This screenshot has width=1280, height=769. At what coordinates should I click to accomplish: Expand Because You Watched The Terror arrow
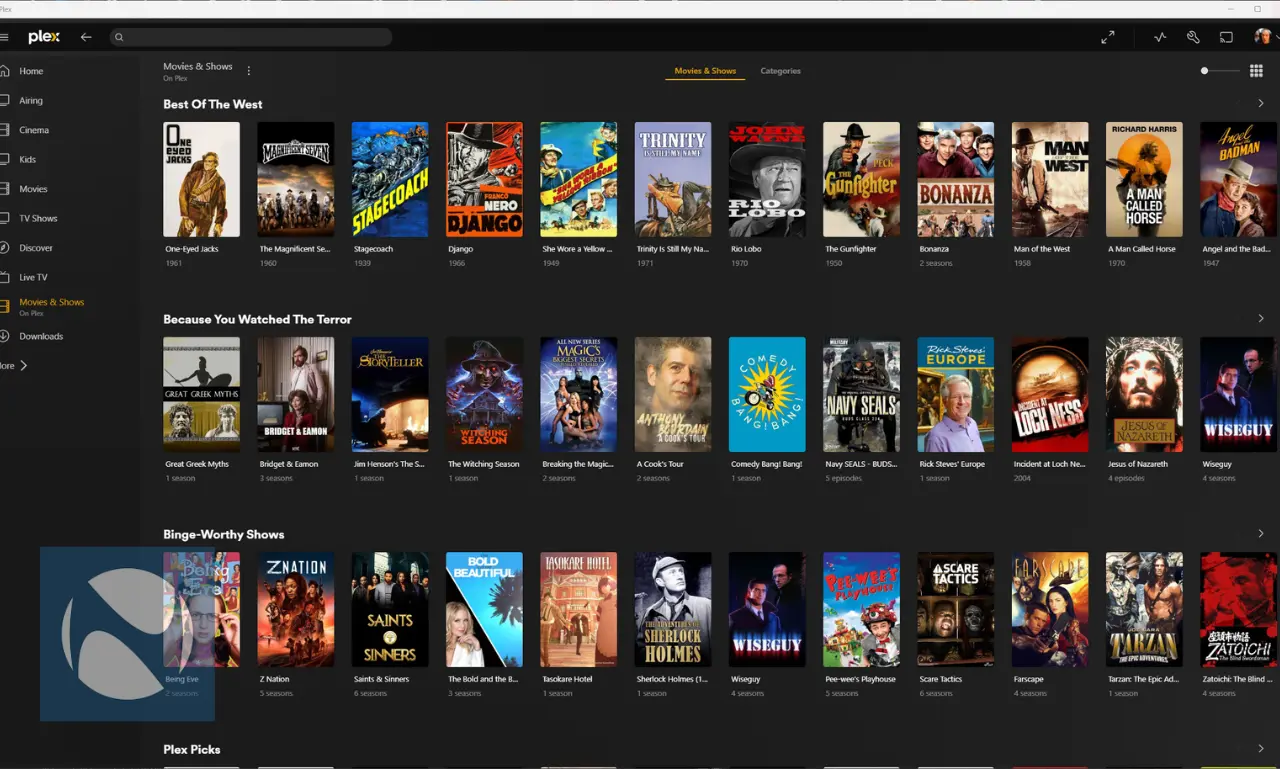1260,319
